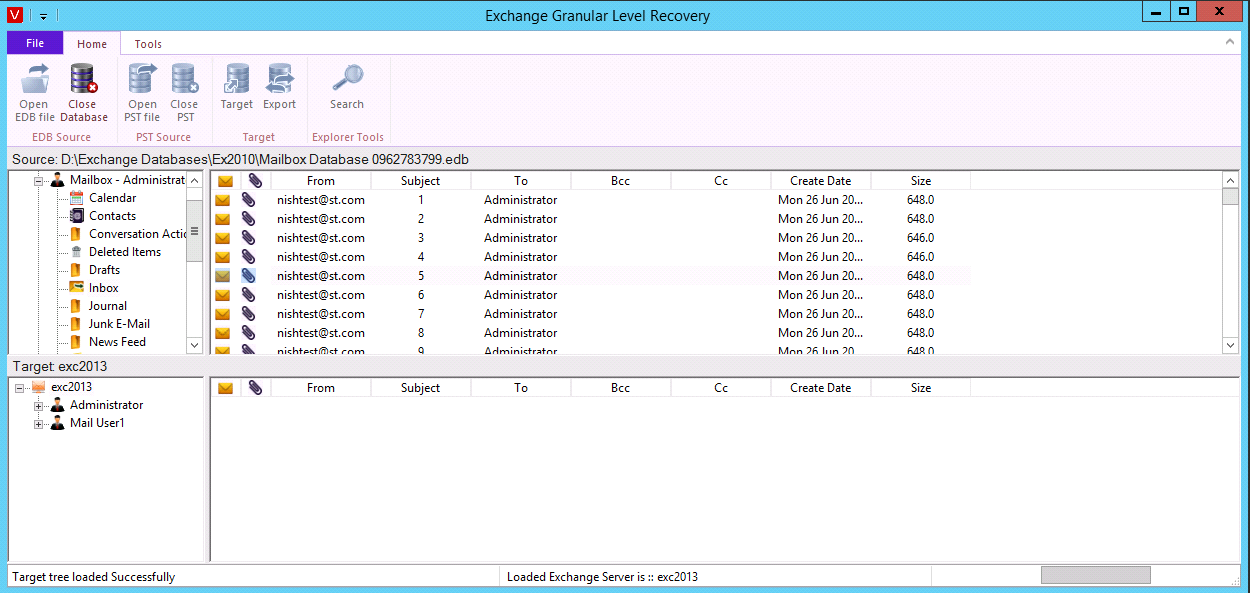Open the Calendar folder
The image size is (1250, 593).
click(112, 198)
